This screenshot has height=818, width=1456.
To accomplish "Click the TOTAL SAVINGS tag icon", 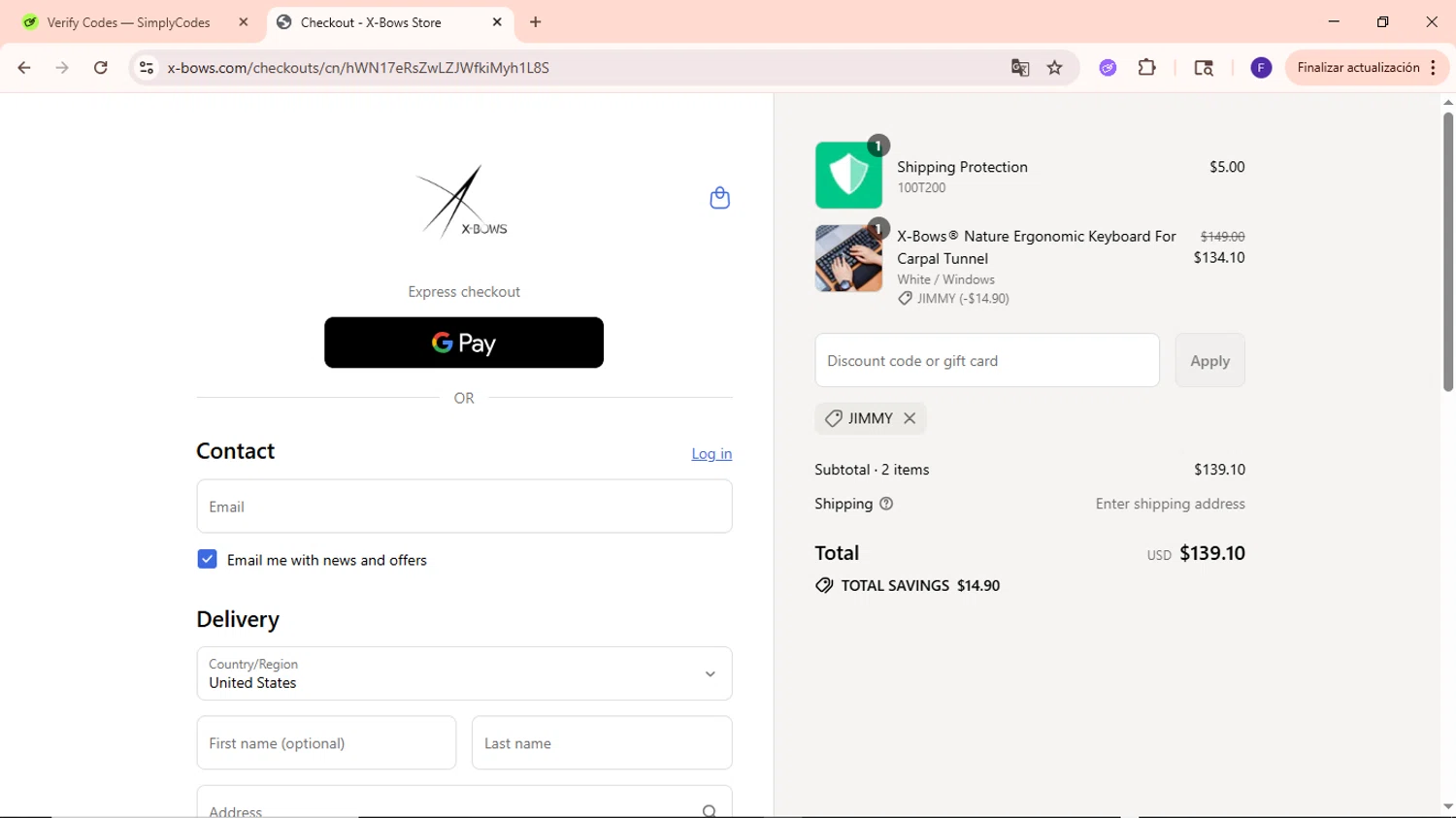I will [x=824, y=585].
